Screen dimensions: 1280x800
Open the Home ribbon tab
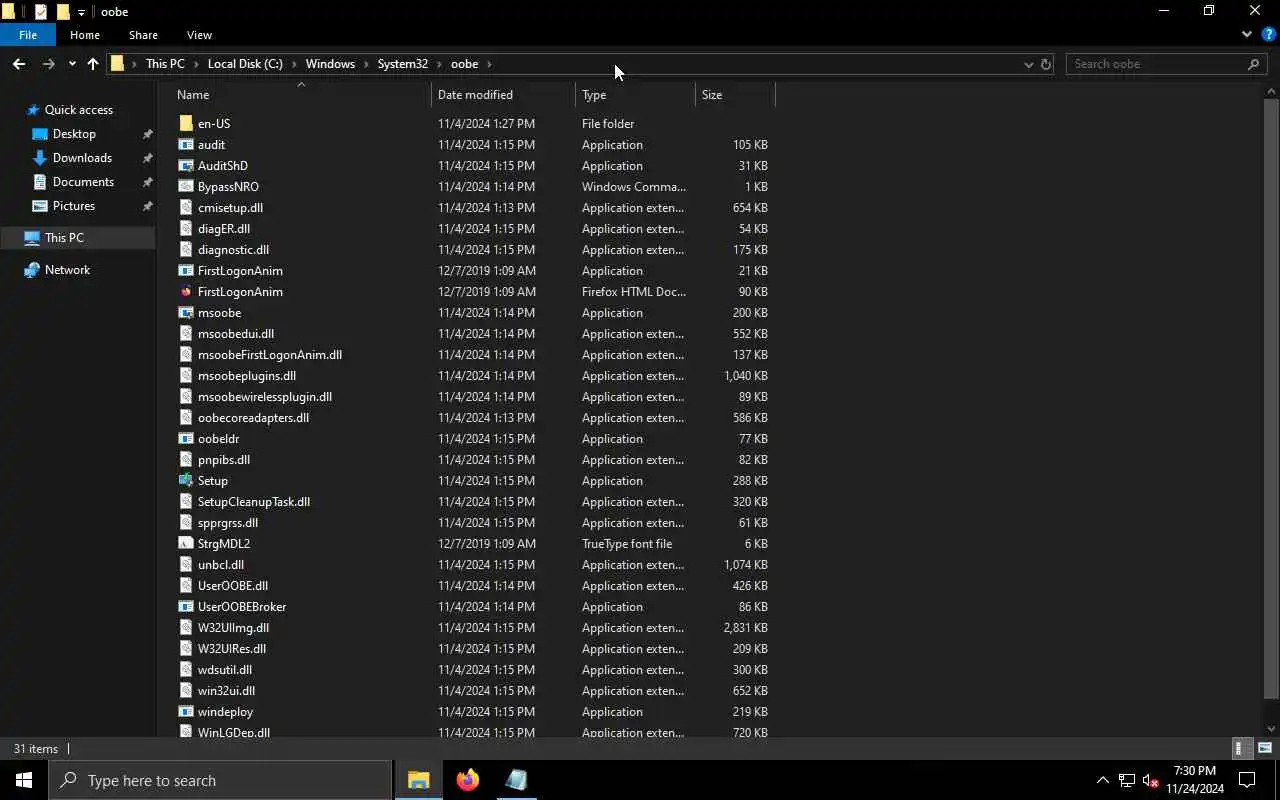point(85,35)
